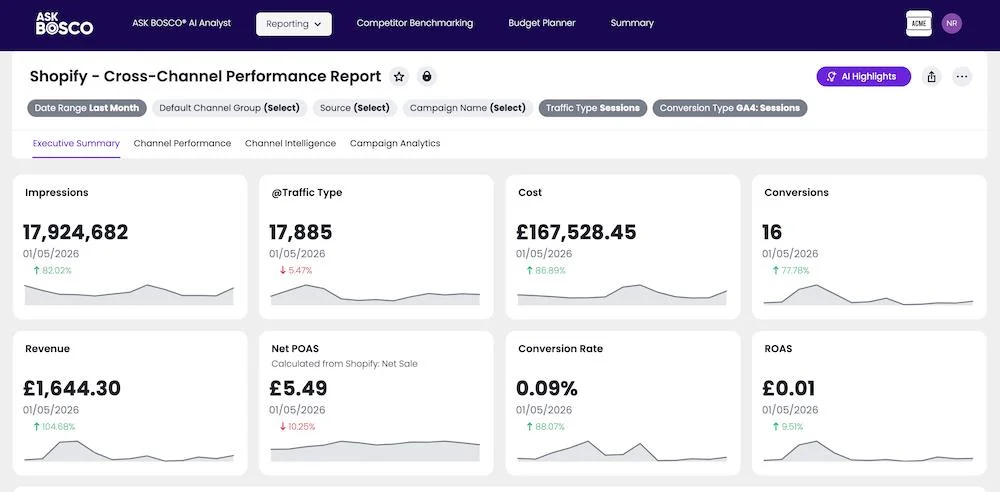This screenshot has width=1000, height=492.
Task: Click the ACME account logo
Action: (919, 24)
